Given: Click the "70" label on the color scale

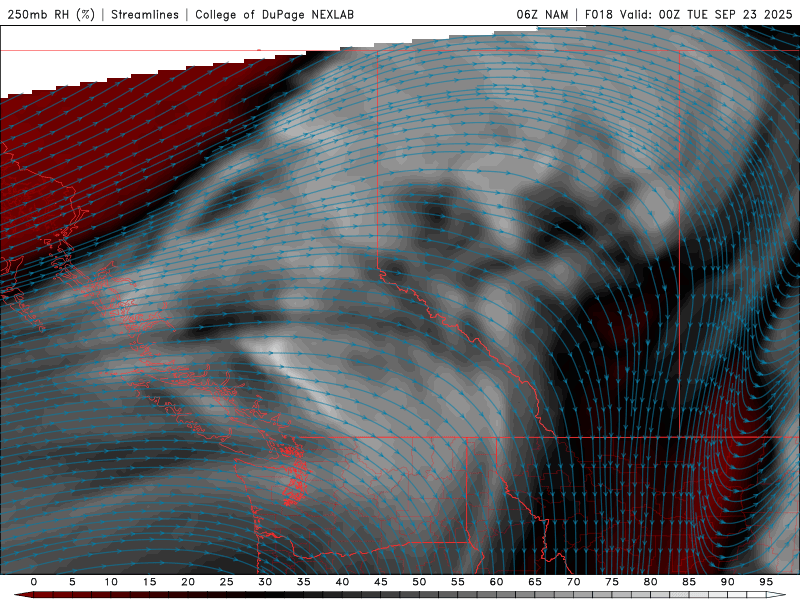Looking at the screenshot, I should point(573,582).
